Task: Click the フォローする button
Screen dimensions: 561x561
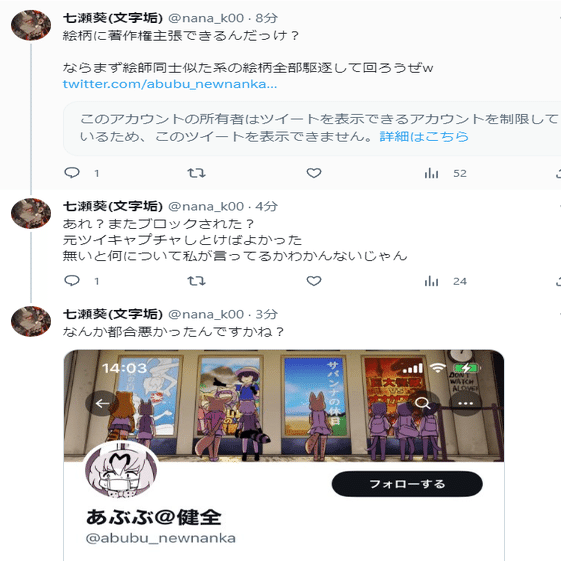Action: point(407,484)
